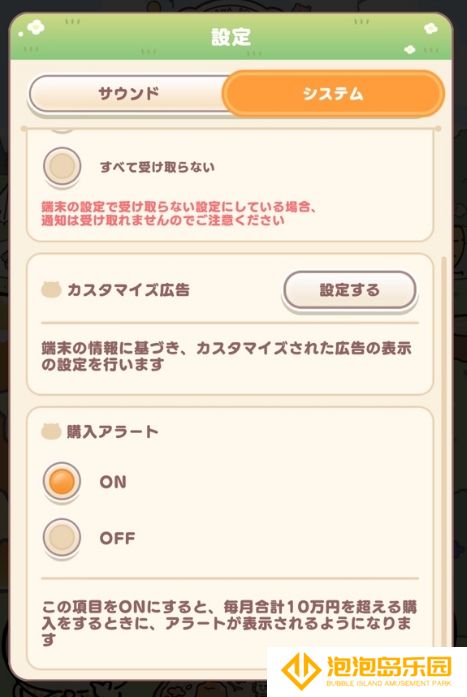467x697 pixels.
Task: Click the small flower below header's right corner
Action: click(410, 49)
